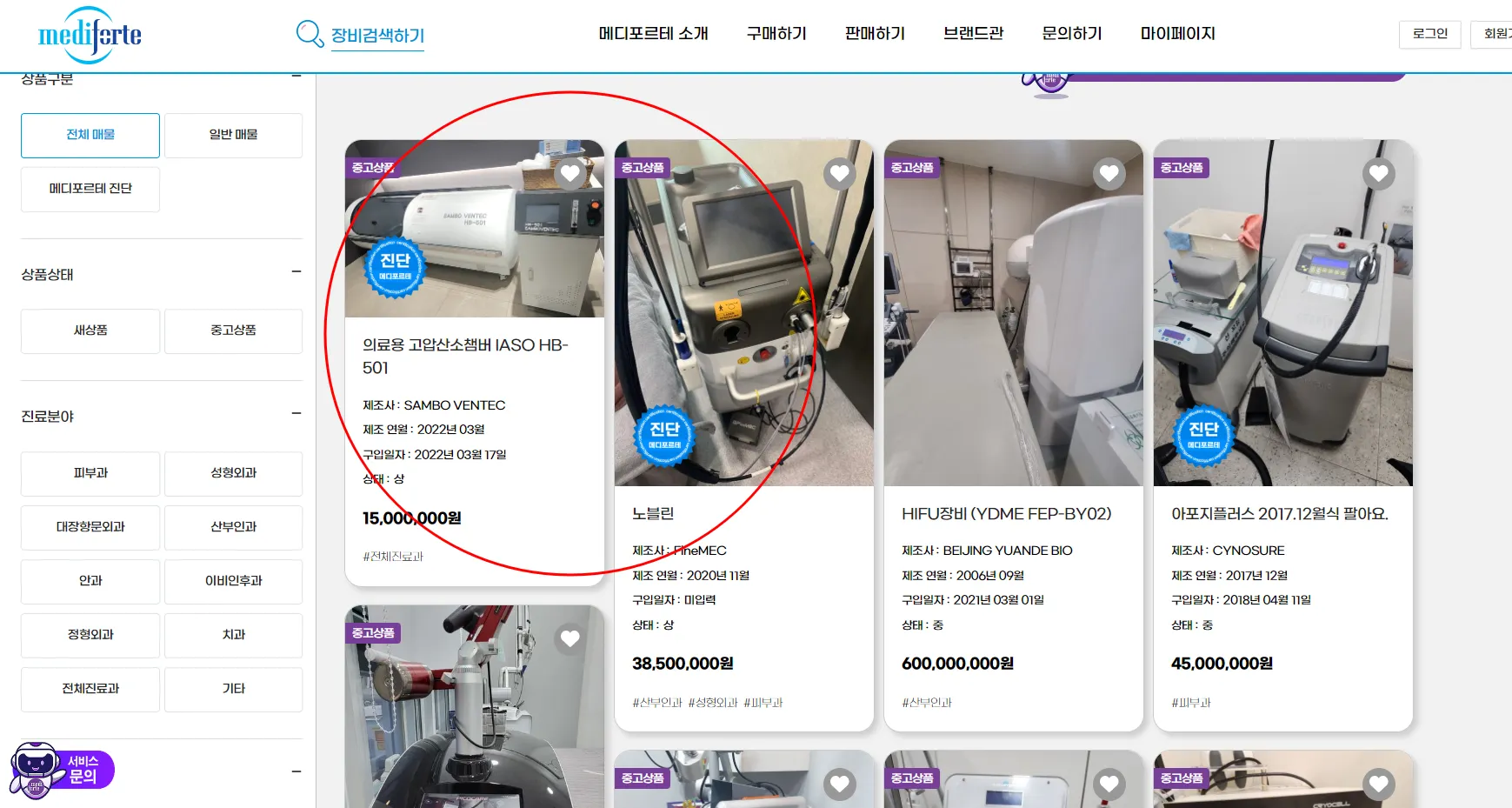
Task: Click the mediforte logo
Action: [x=90, y=35]
